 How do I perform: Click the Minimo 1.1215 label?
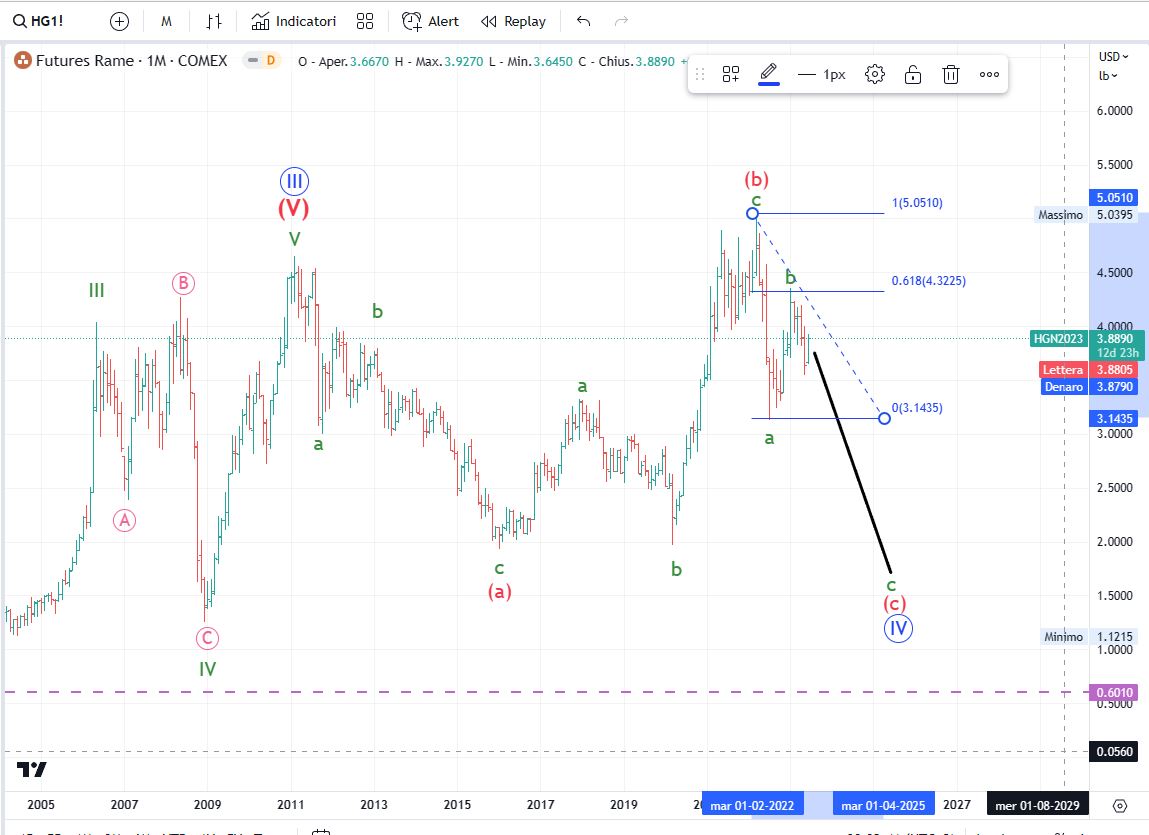(1089, 637)
